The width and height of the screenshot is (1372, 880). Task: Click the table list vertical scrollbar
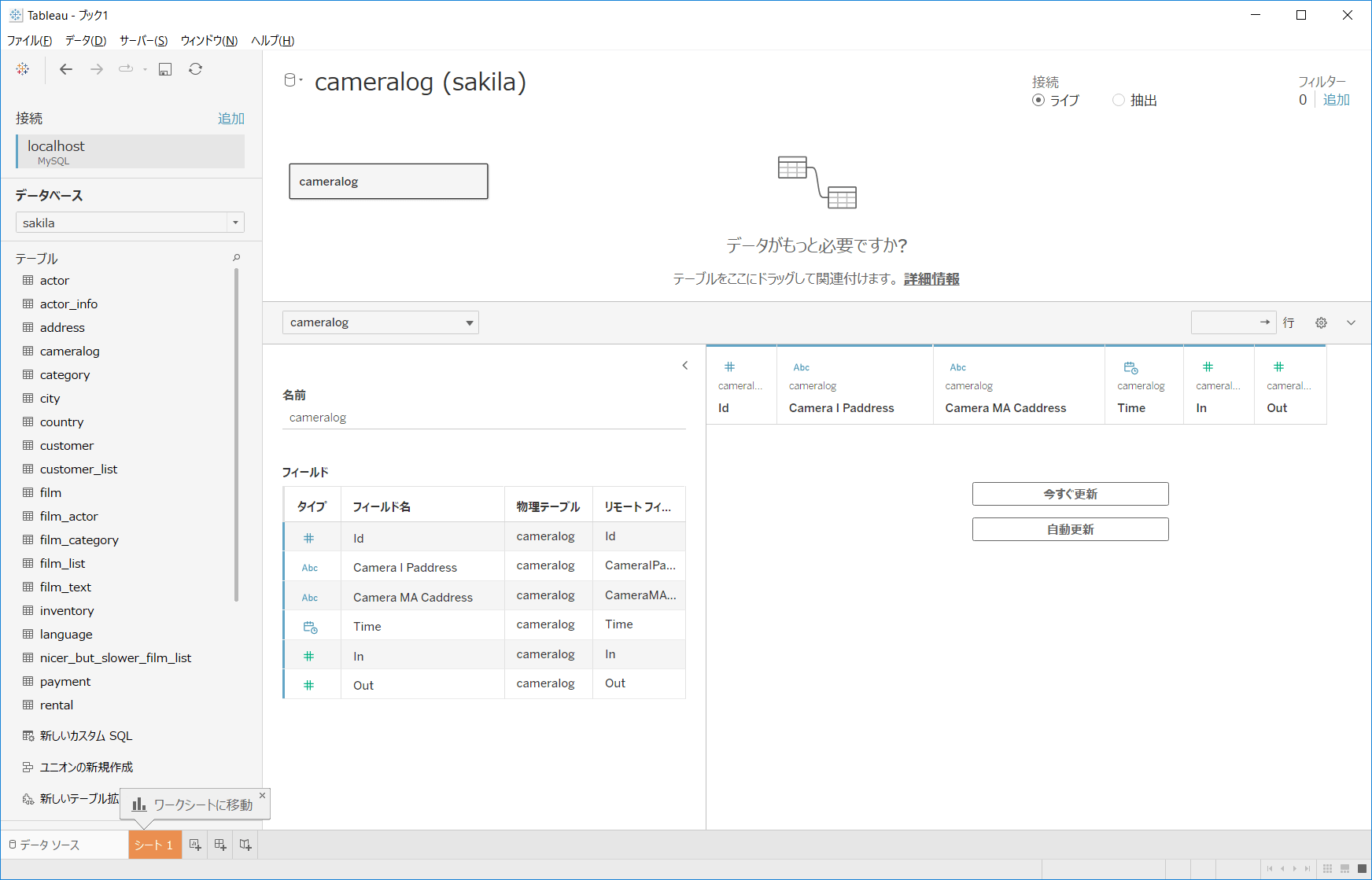click(236, 435)
